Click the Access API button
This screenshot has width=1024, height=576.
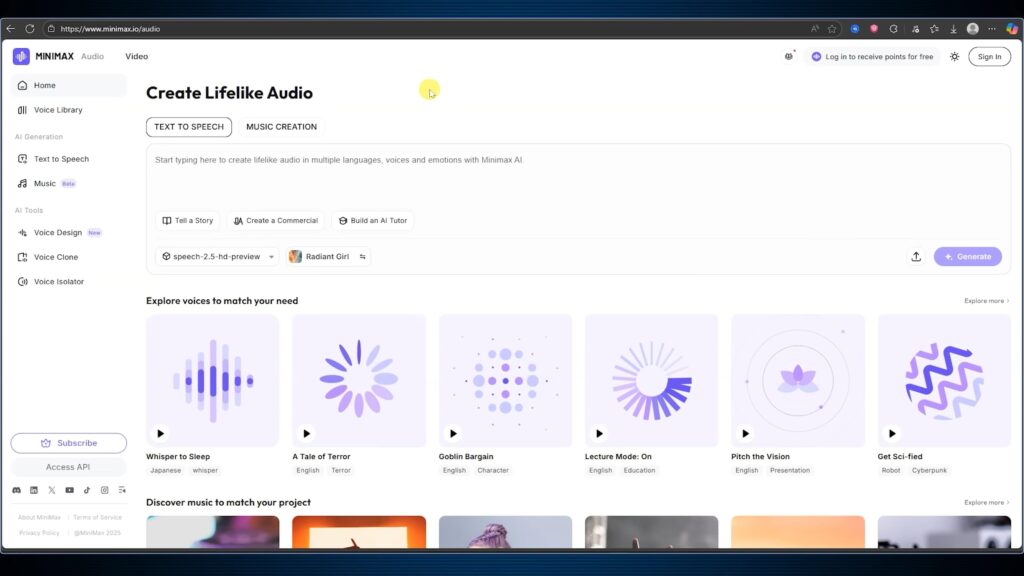(x=69, y=467)
